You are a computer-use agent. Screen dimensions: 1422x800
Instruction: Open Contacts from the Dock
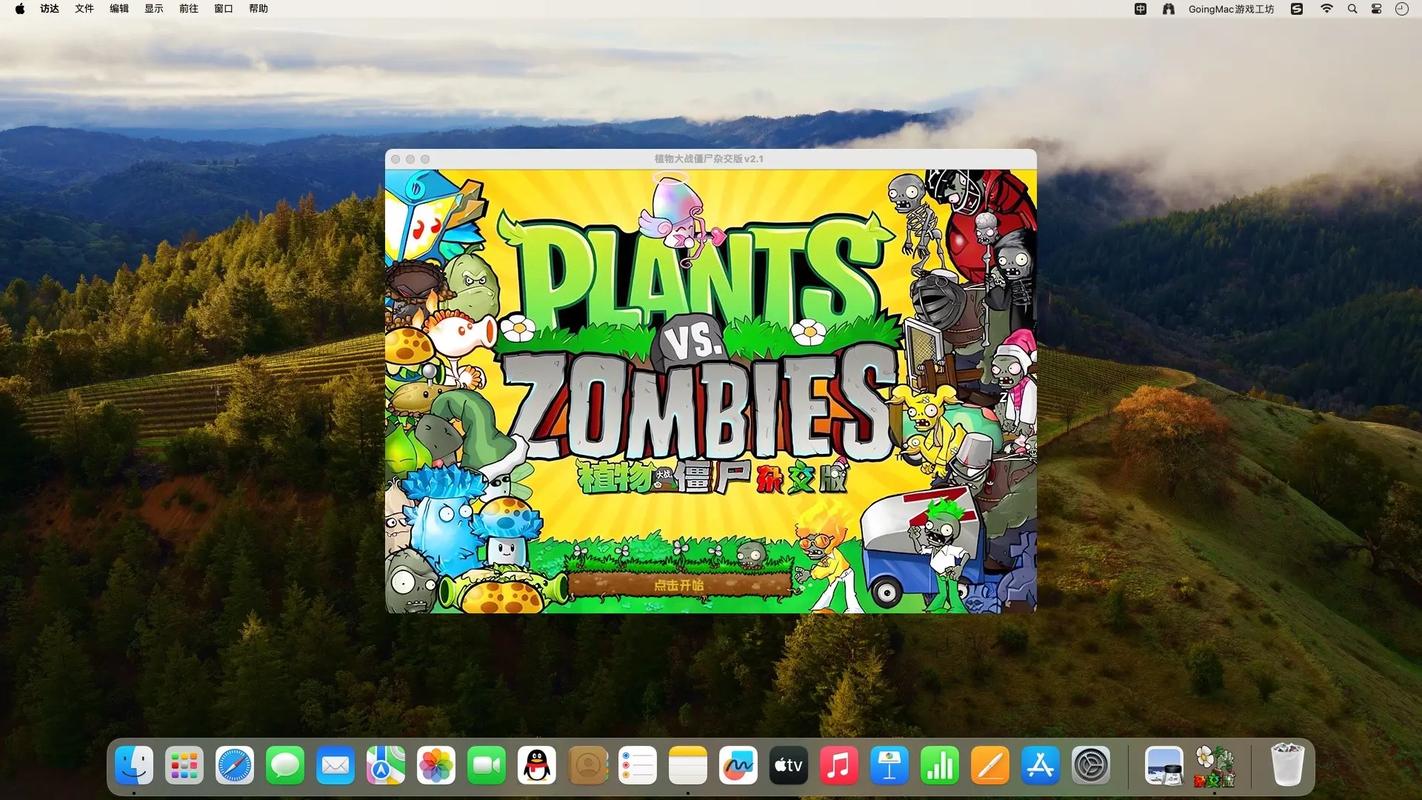click(x=587, y=766)
